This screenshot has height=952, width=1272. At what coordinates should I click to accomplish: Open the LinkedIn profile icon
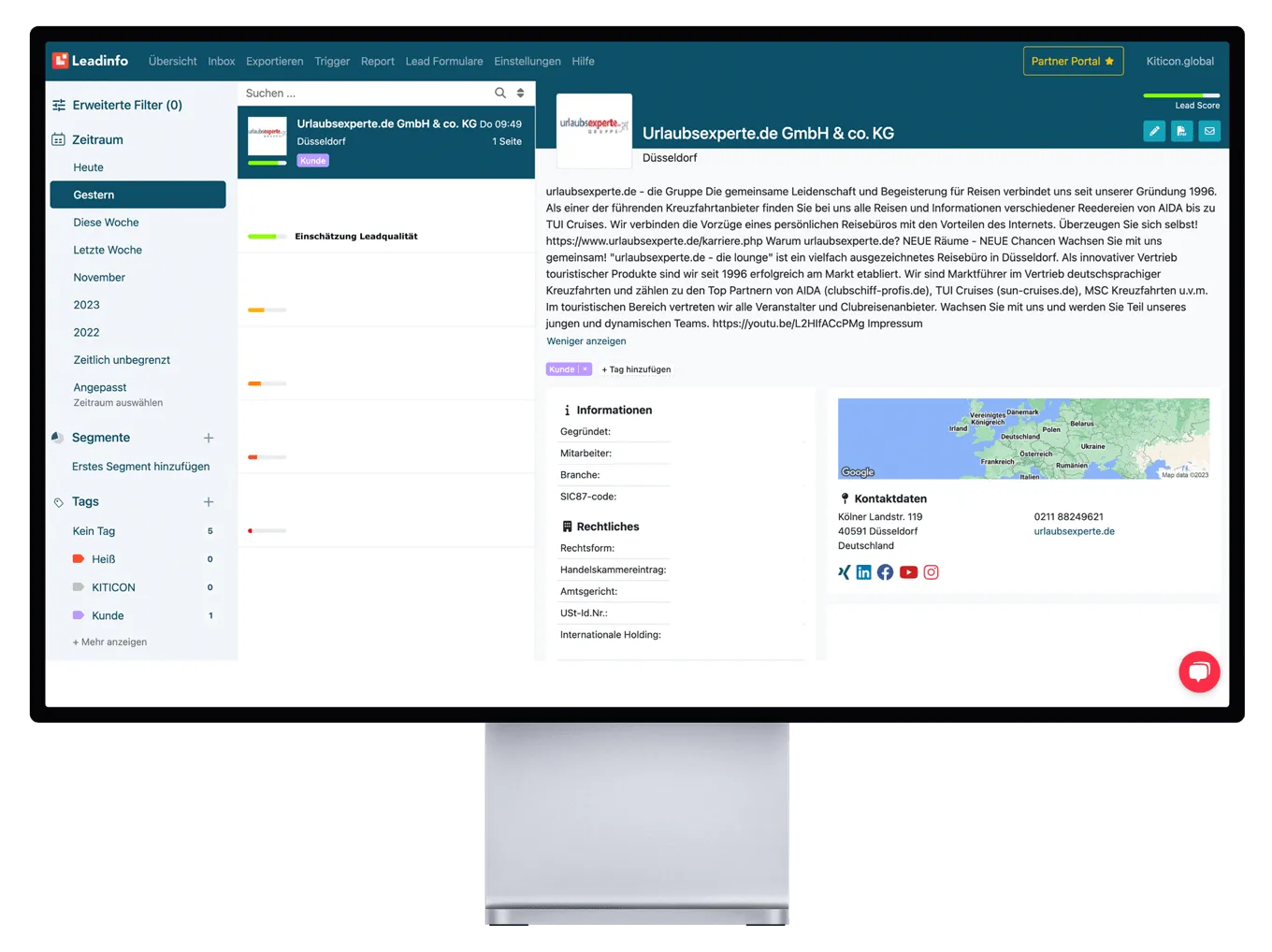863,572
